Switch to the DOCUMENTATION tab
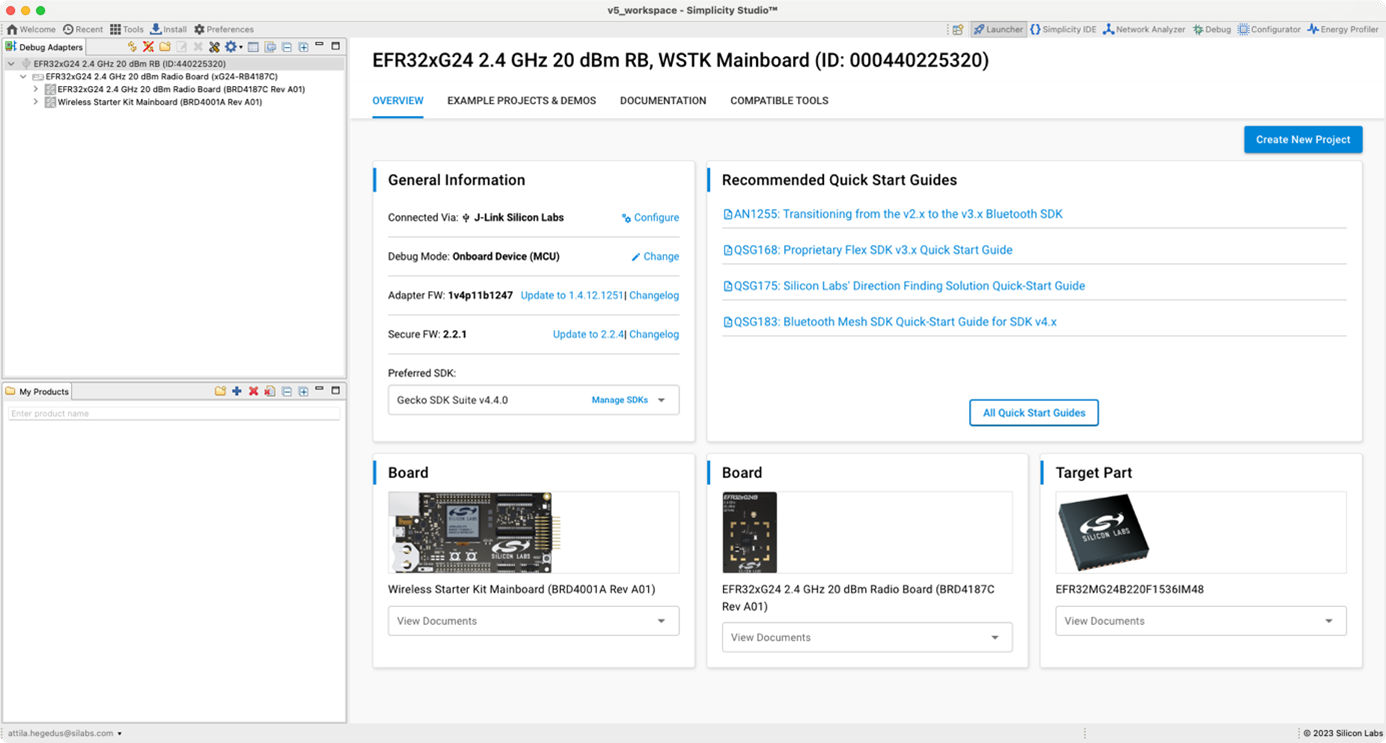Screen dimensions: 1386x743 point(663,100)
